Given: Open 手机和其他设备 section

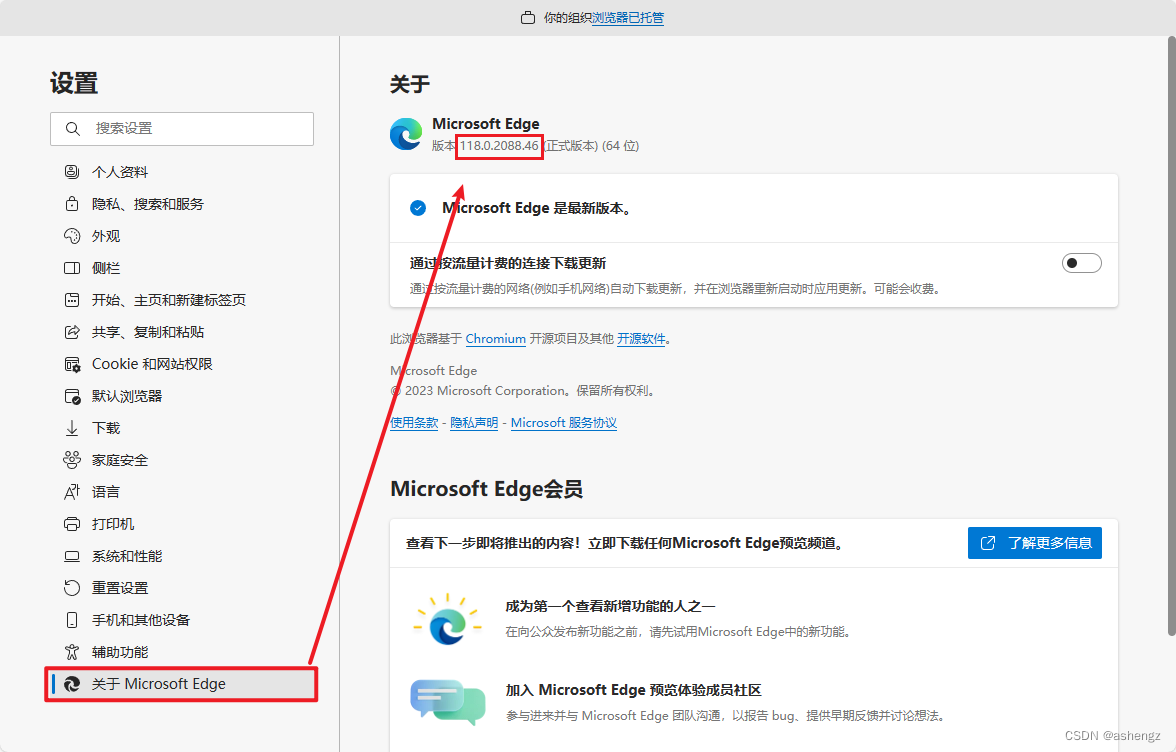Looking at the screenshot, I should click(x=141, y=620).
